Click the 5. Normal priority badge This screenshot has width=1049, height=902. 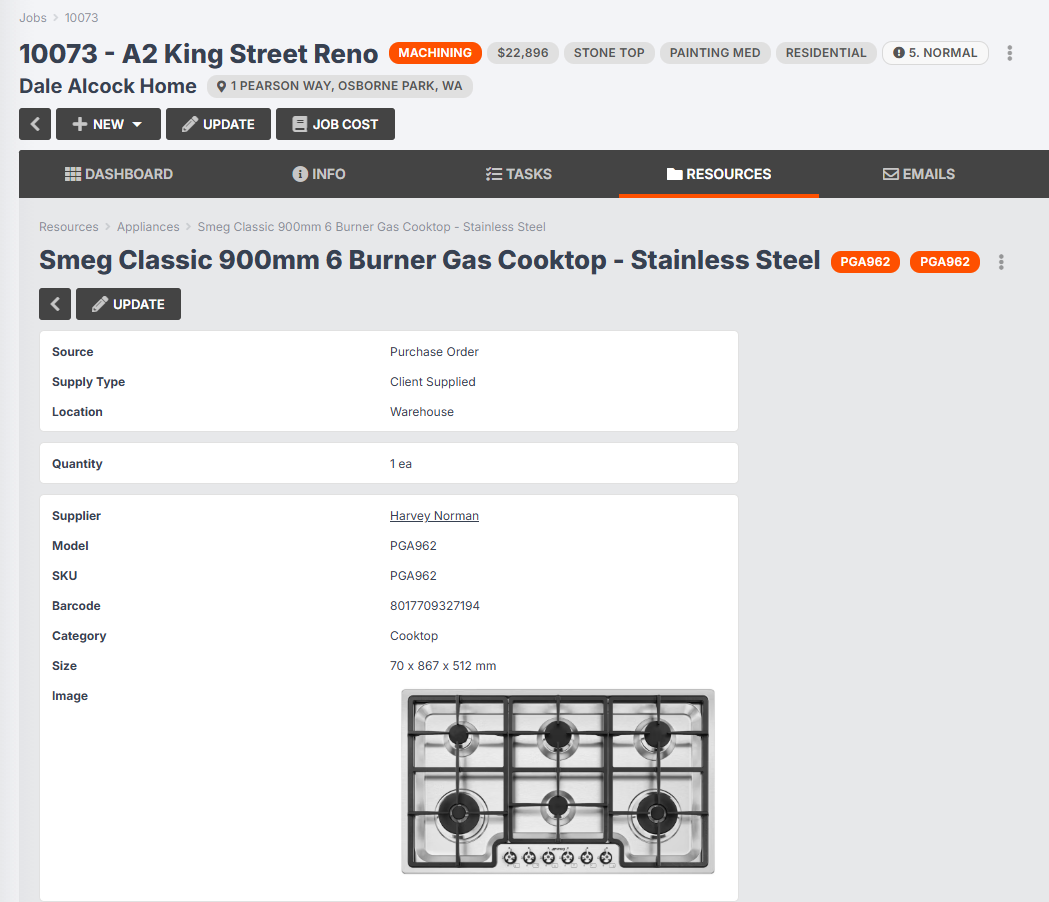(x=935, y=53)
